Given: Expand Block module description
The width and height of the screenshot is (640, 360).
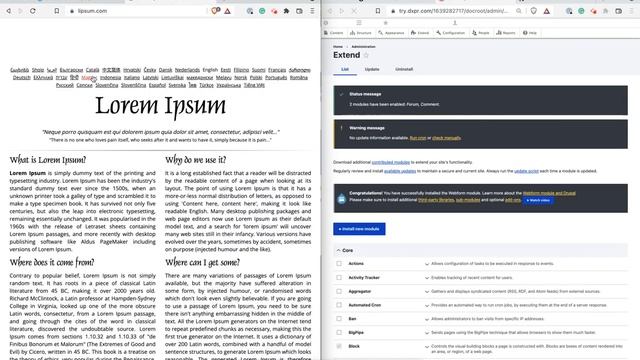Looking at the screenshot, I should point(427,347).
